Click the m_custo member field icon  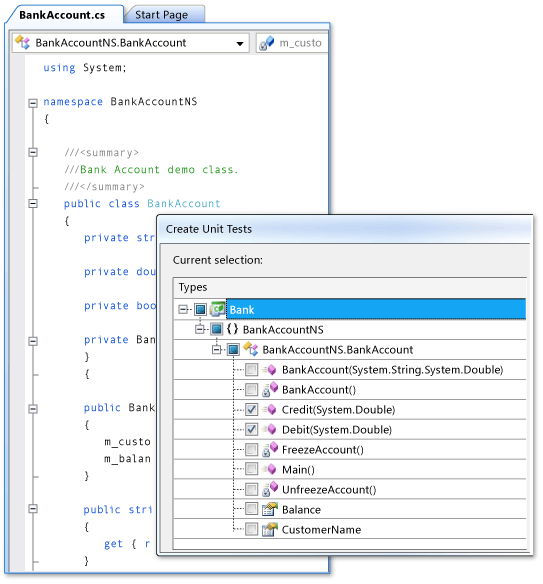[x=266, y=42]
